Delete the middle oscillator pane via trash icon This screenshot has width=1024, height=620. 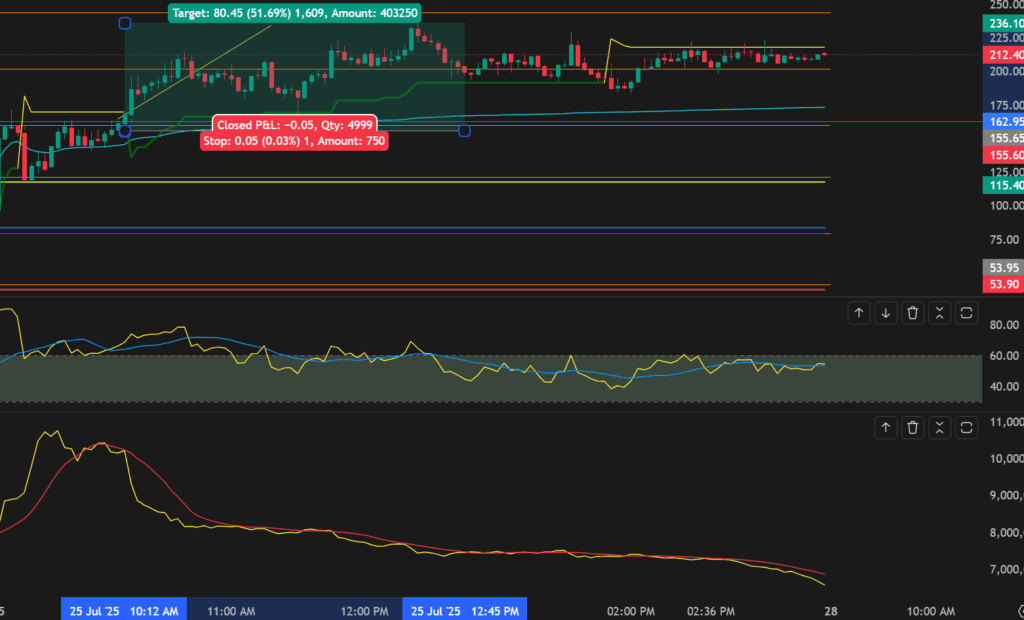[x=912, y=313]
